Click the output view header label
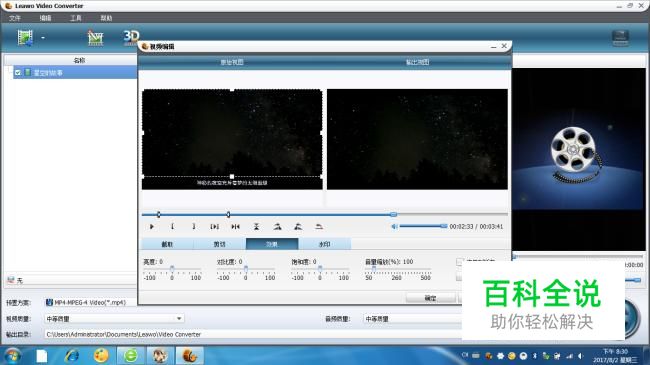 coord(417,62)
